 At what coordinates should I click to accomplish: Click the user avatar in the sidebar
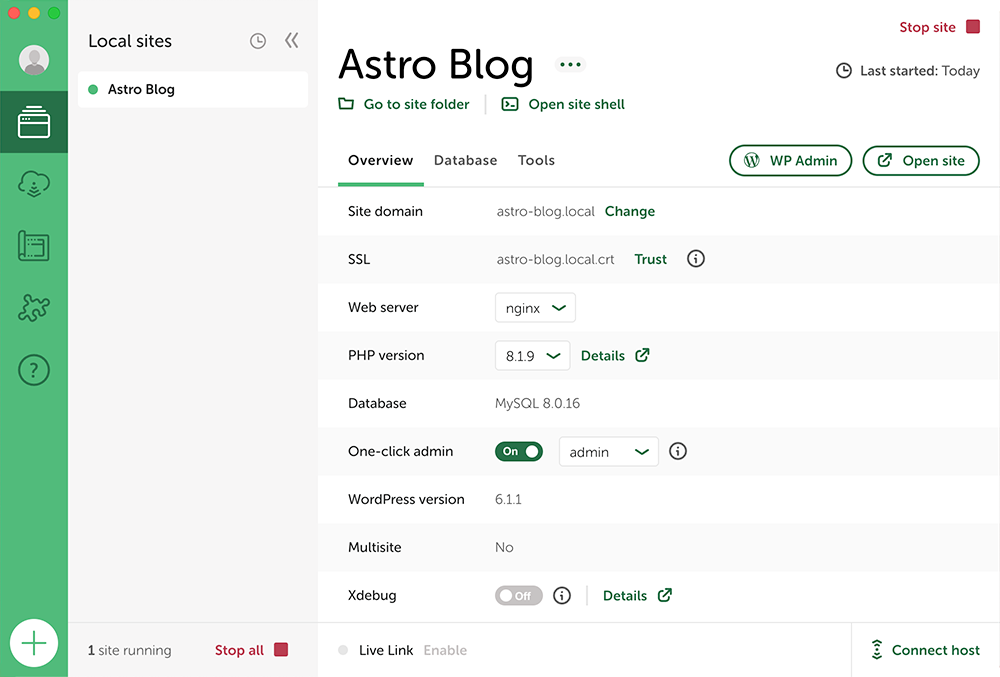click(x=33, y=60)
